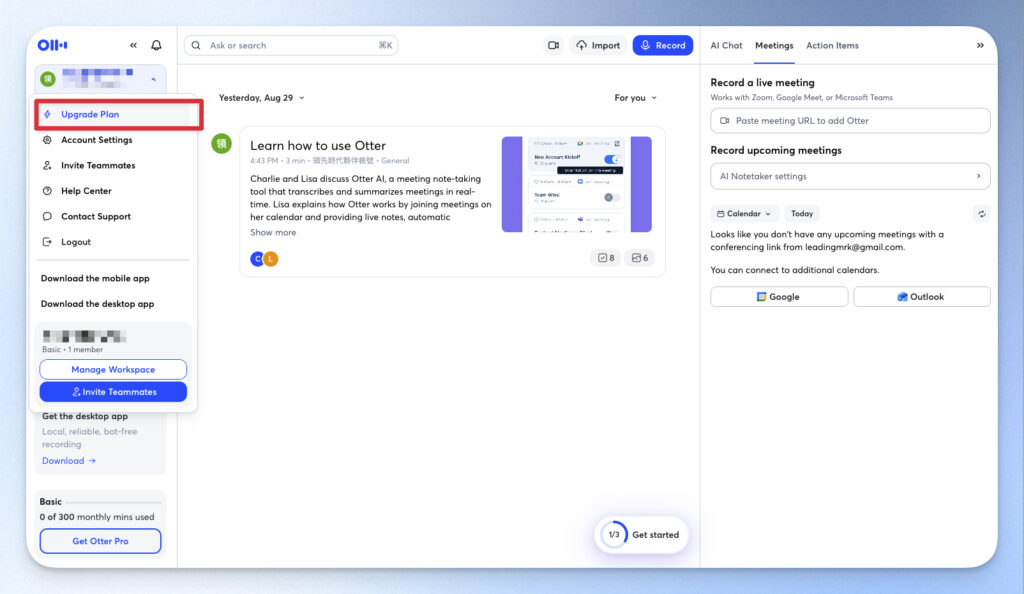Click the action items count icon showing 8

[x=606, y=258]
